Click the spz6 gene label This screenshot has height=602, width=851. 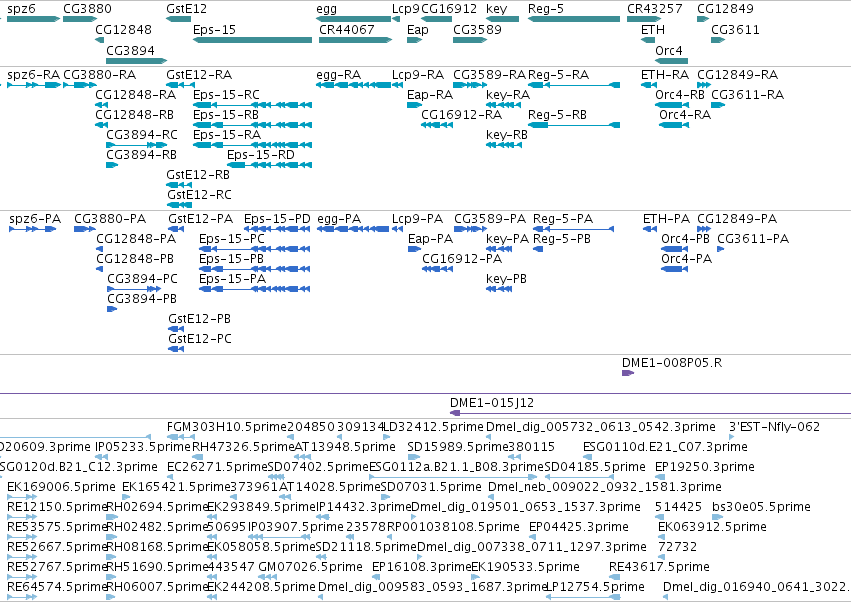21,9
